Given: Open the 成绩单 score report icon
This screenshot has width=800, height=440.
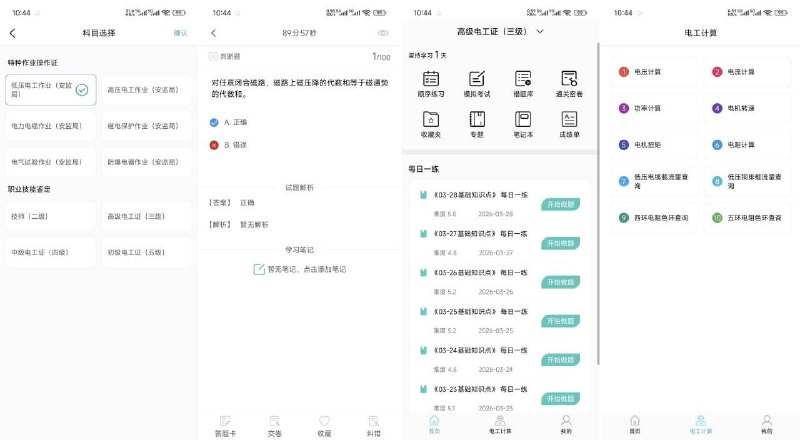Looking at the screenshot, I should [569, 123].
